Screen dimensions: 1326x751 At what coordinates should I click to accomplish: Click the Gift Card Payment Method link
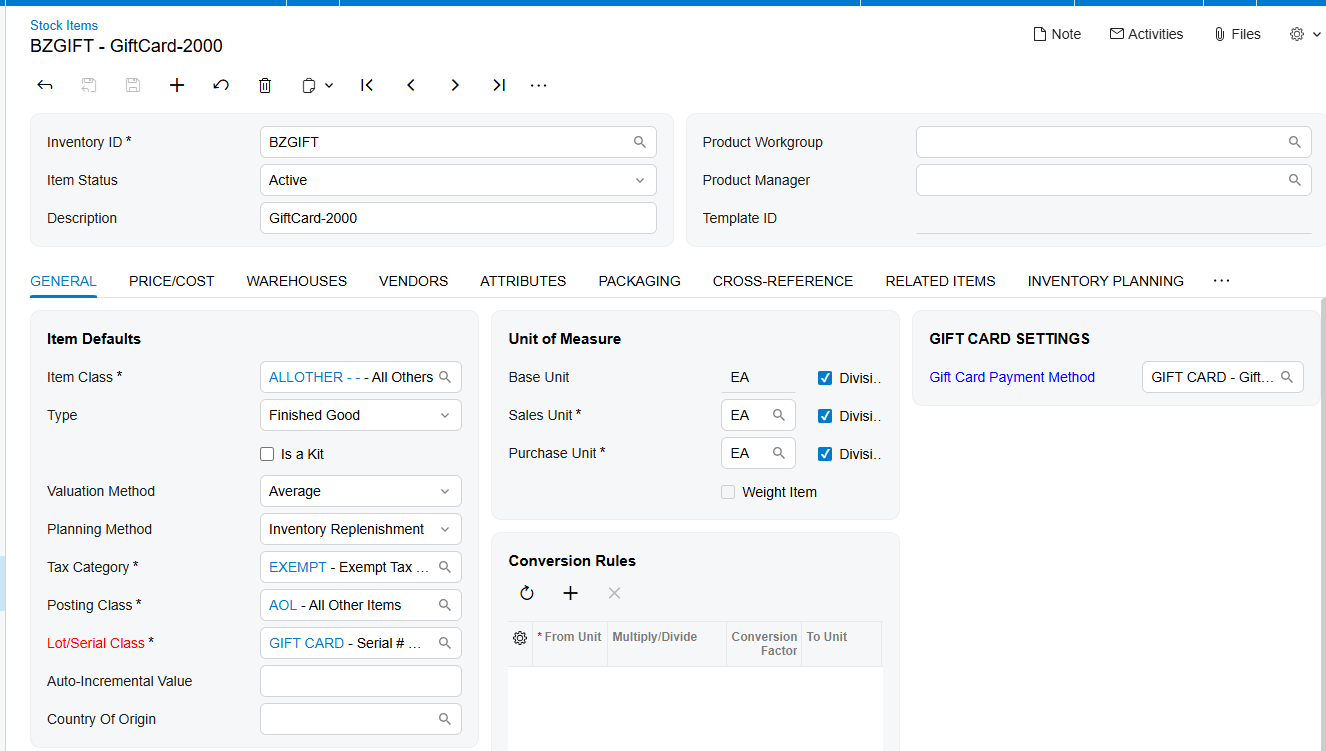[1012, 377]
